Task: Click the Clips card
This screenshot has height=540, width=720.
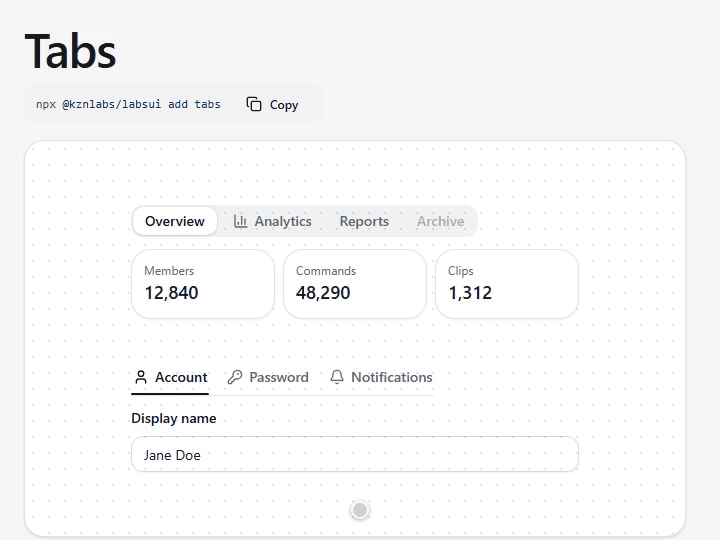Action: (506, 284)
